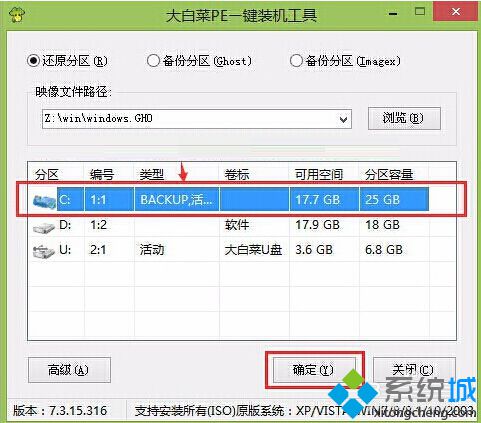
Task: Click the 关闭 (C) close button
Action: tap(414, 370)
